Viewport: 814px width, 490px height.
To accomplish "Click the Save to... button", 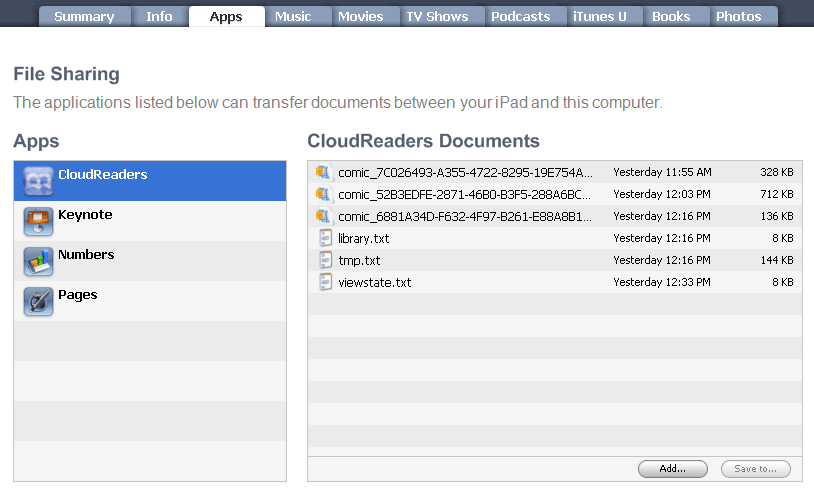I will point(755,469).
